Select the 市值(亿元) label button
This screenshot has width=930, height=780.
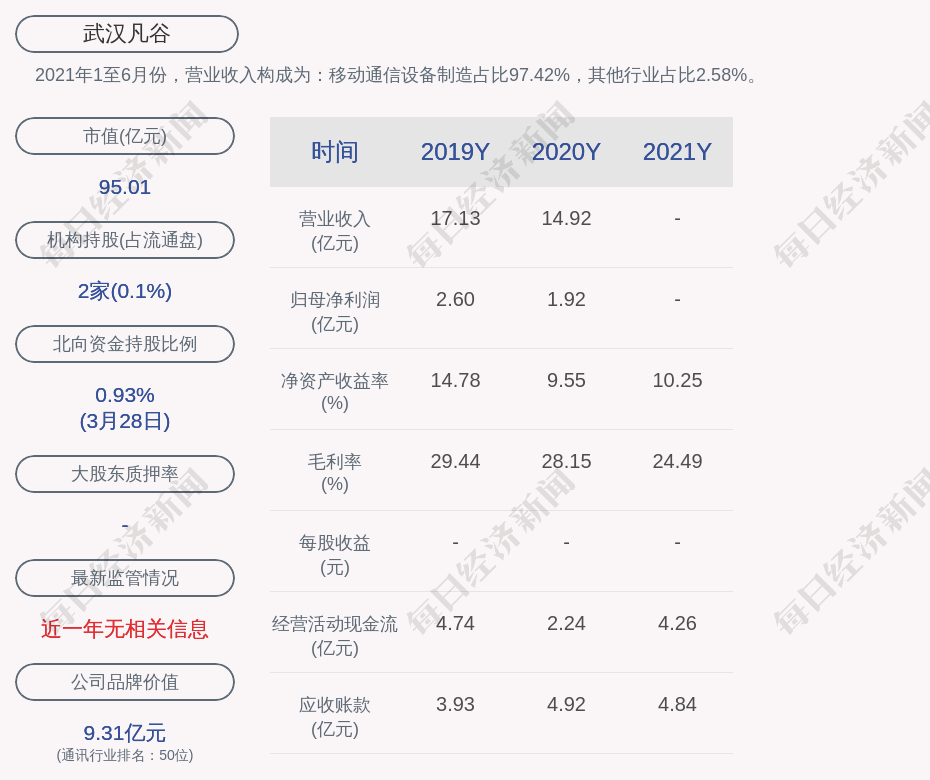(125, 136)
